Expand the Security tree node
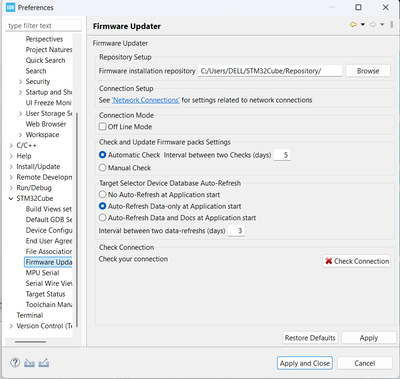Viewport: 400px width, 379px height. 20,82
